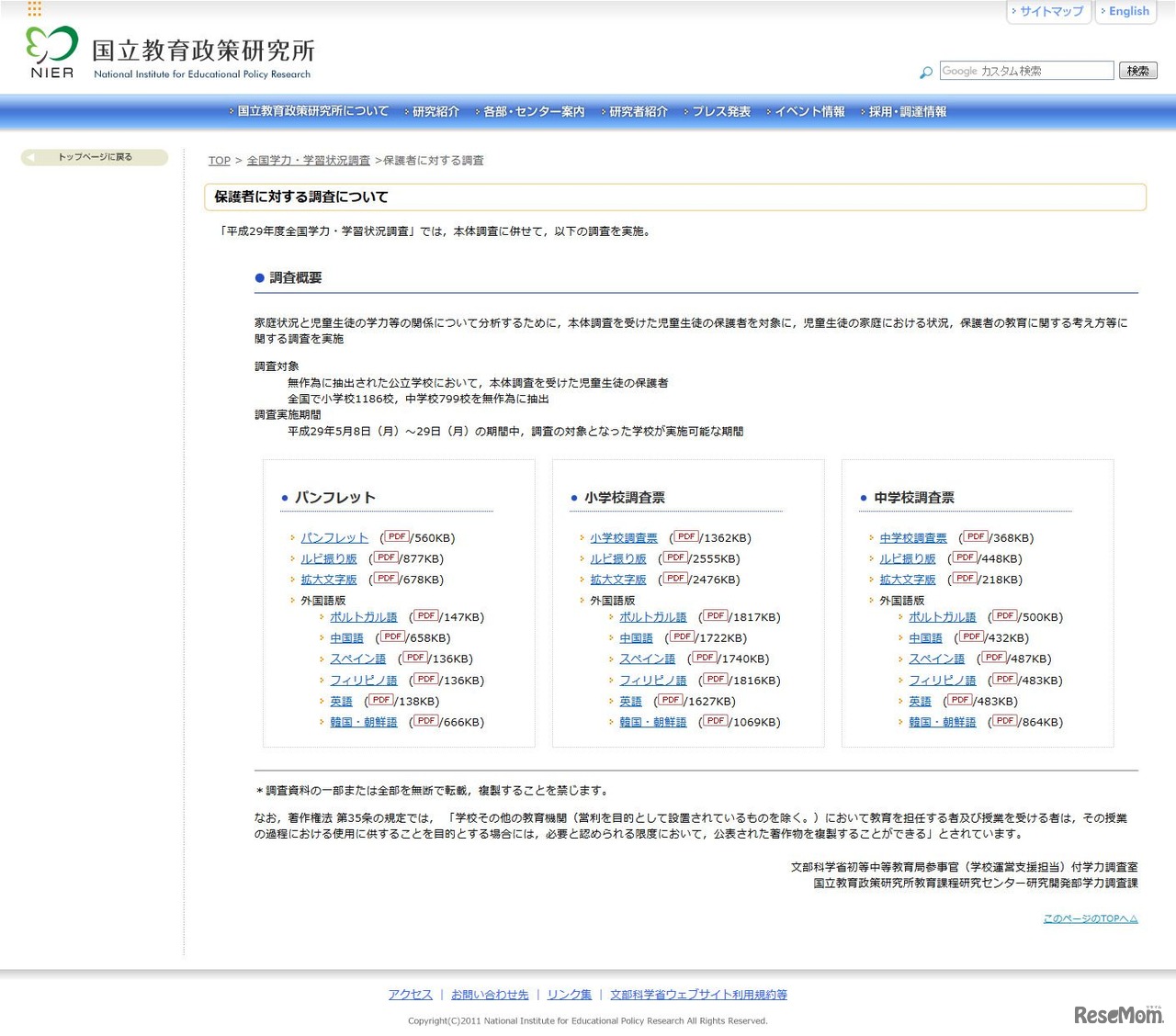The width and height of the screenshot is (1176, 1036).
Task: Click PDF icon beside 小学校調査票 link
Action: click(686, 537)
